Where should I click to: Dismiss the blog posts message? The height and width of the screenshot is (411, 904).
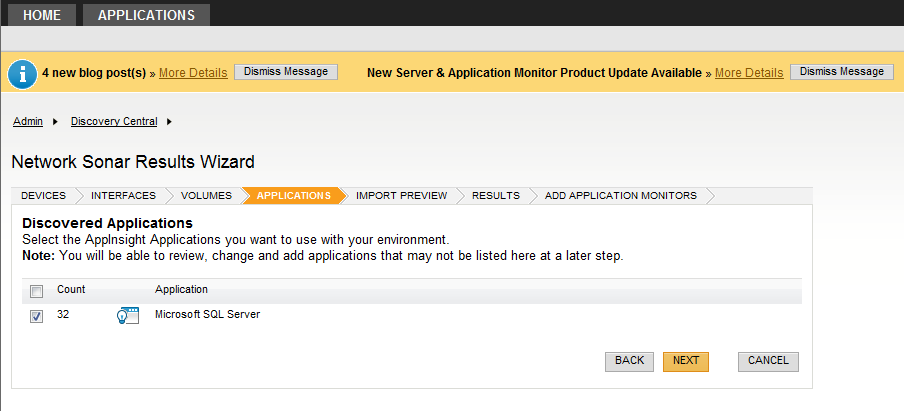coord(286,72)
